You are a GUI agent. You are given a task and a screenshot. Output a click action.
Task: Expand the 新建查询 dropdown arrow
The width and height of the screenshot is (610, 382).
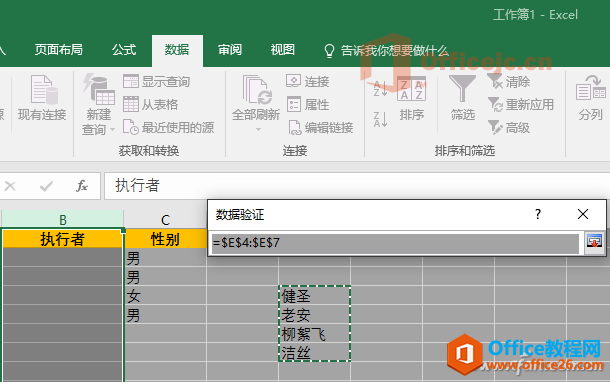coord(112,129)
